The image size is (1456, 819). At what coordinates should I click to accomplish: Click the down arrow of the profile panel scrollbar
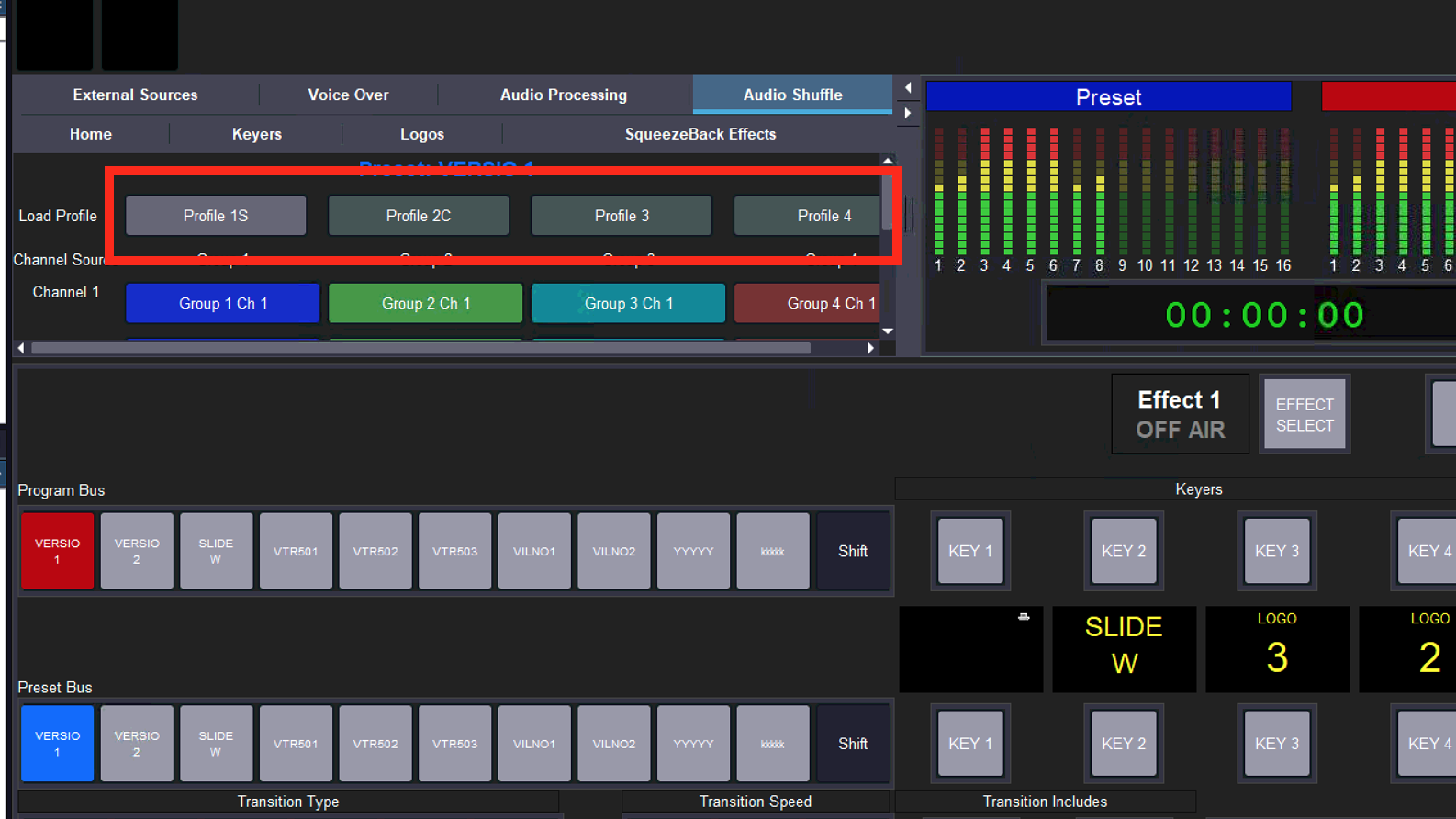887,331
